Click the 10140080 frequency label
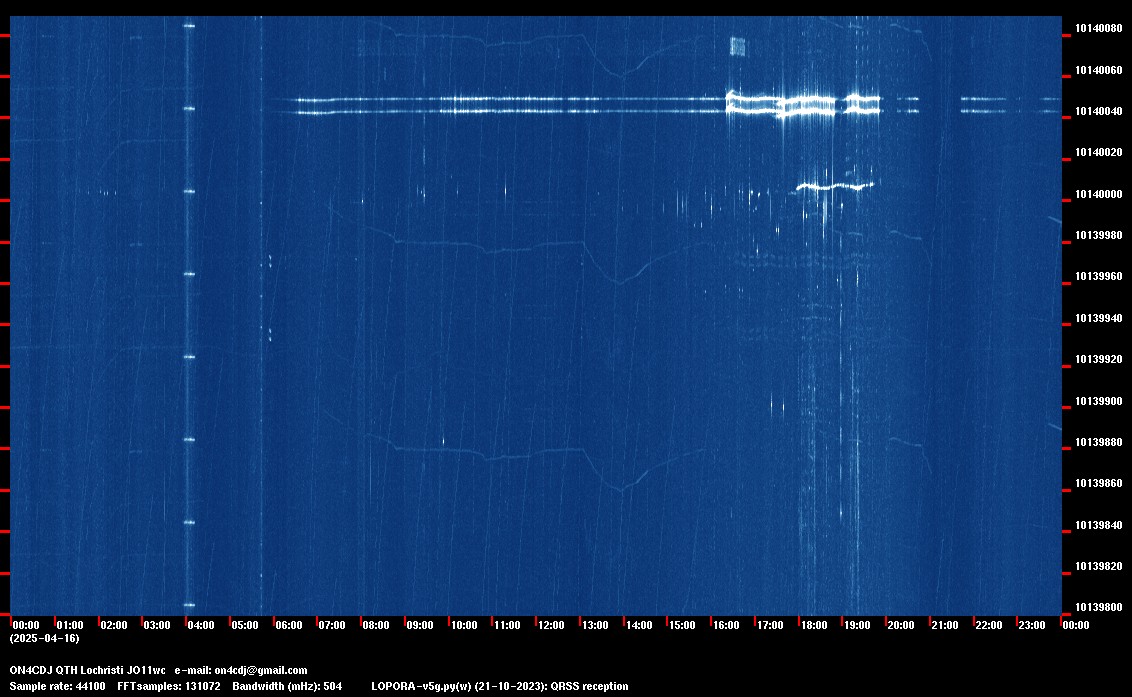This screenshot has height=697, width=1132. (1098, 28)
